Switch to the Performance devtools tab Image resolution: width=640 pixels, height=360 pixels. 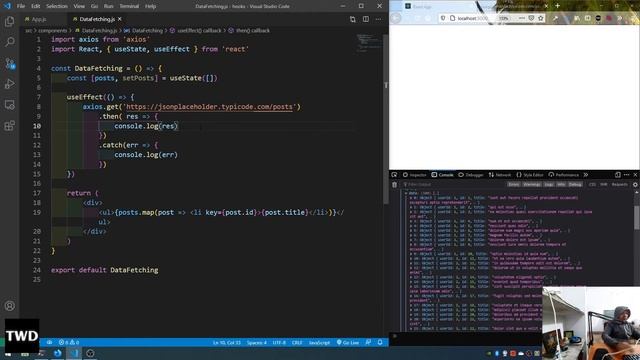[564, 175]
